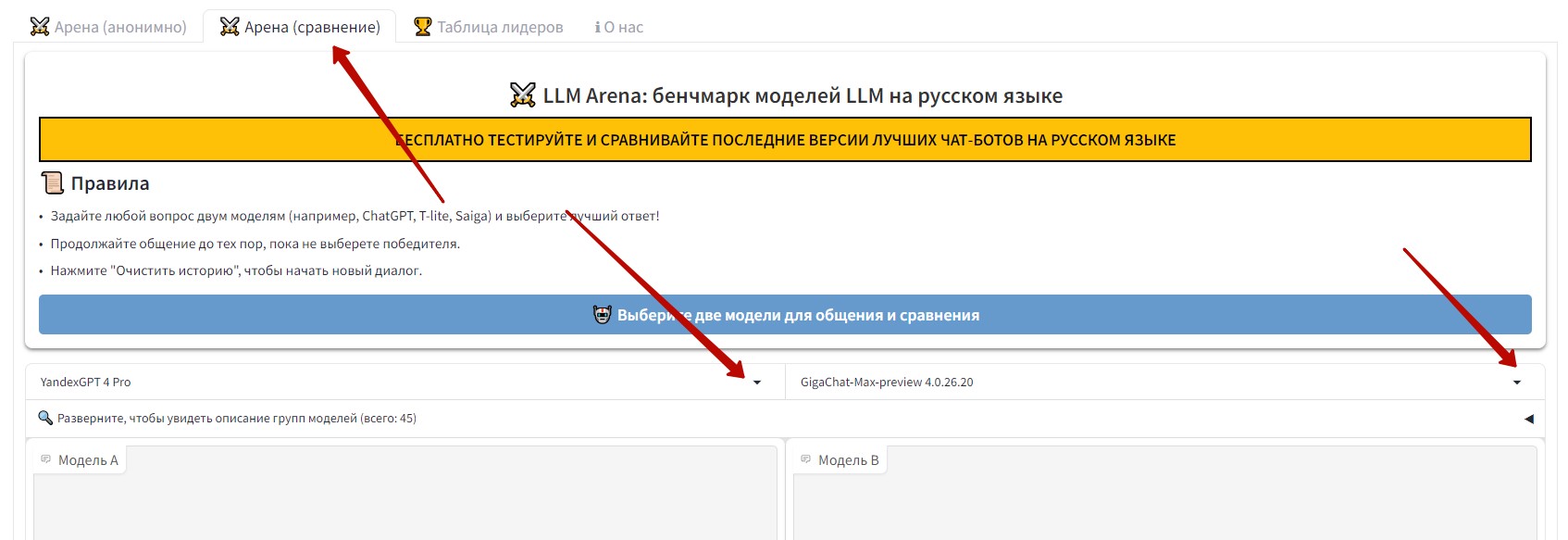The image size is (1568, 540).
Task: Click the swords icon in the LLM Arena heading
Action: 523,95
